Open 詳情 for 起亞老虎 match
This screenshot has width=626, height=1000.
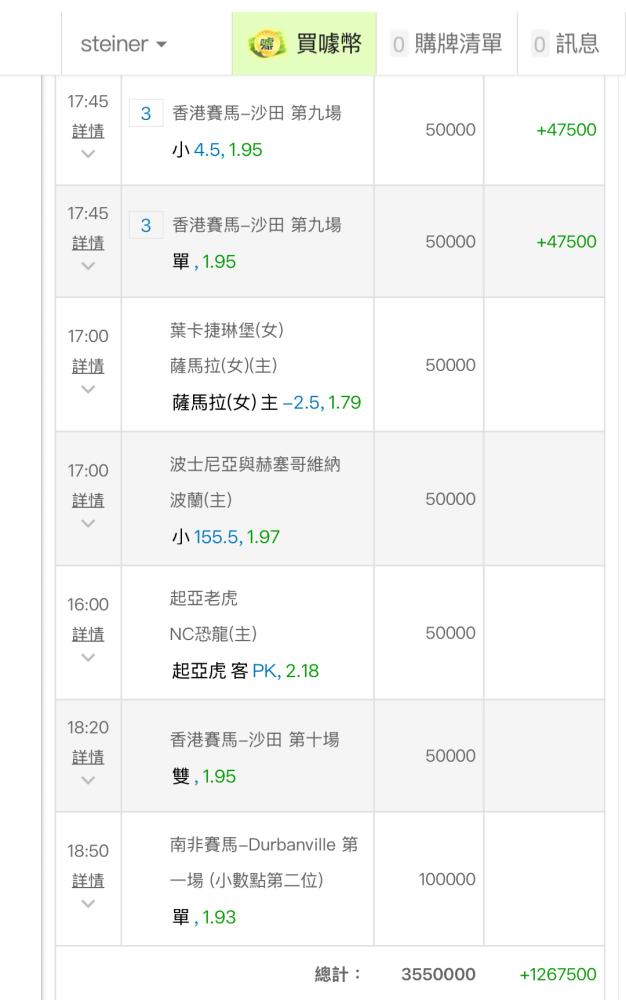coord(88,634)
